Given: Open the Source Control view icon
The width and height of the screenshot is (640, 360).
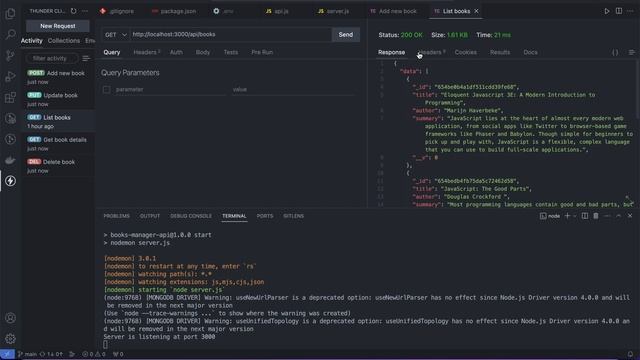Looking at the screenshot, I should [10, 56].
